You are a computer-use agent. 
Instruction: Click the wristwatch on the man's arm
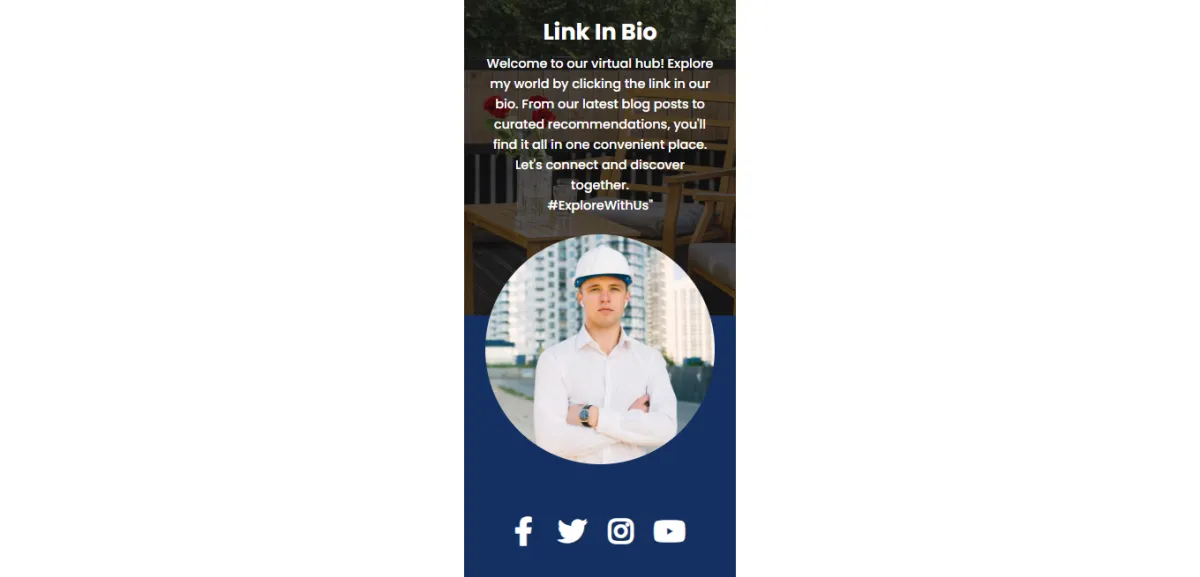tap(586, 414)
